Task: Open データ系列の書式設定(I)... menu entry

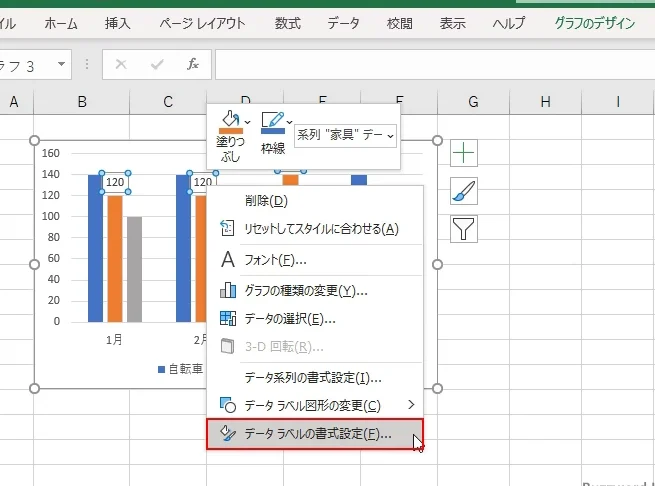Action: tap(315, 377)
